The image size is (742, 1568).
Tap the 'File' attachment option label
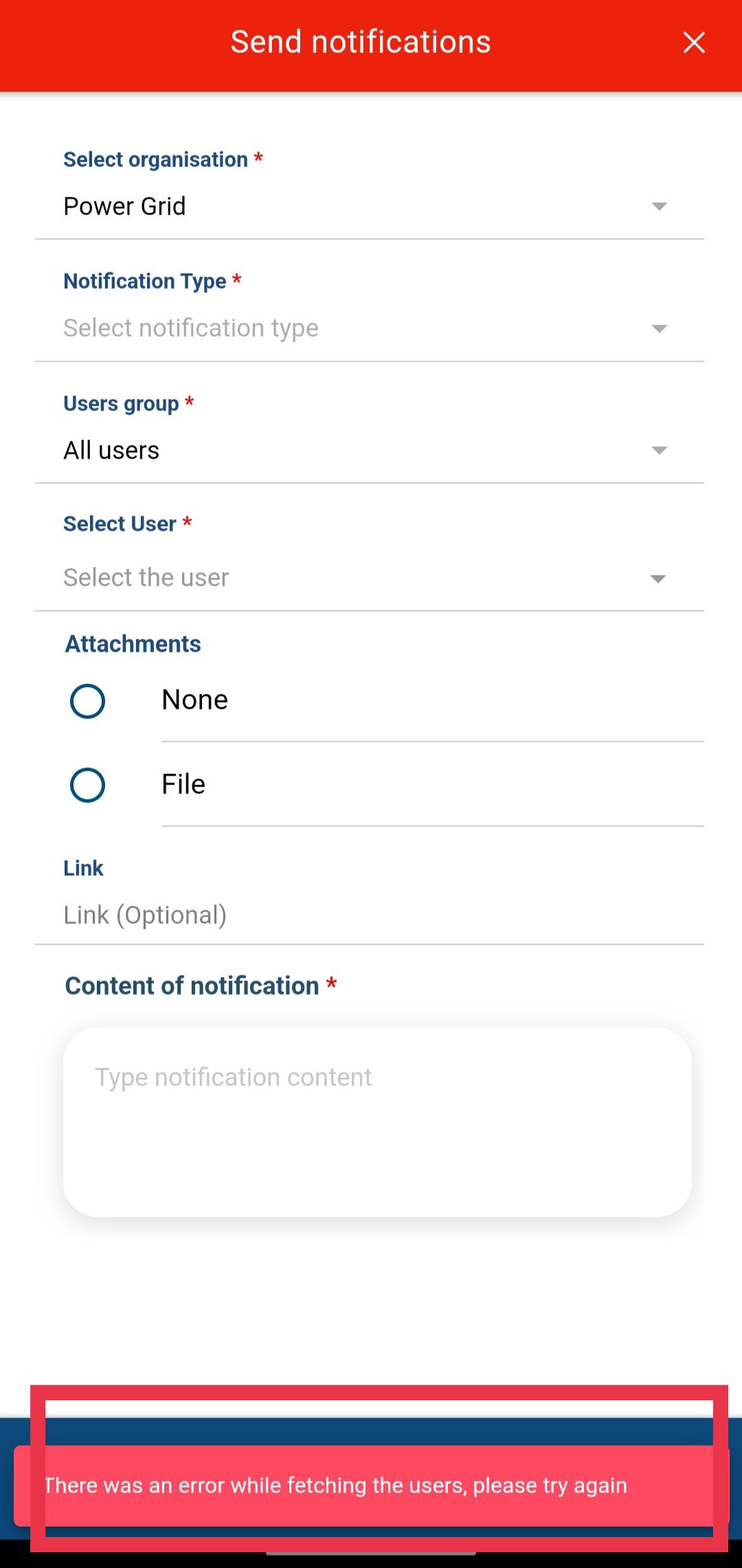click(183, 784)
